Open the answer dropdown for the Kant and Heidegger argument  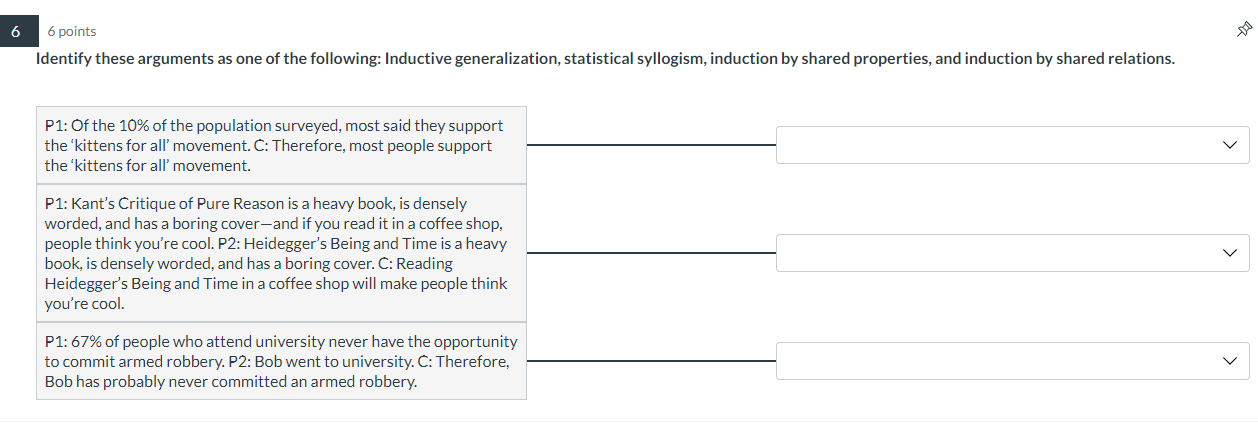tap(1012, 253)
